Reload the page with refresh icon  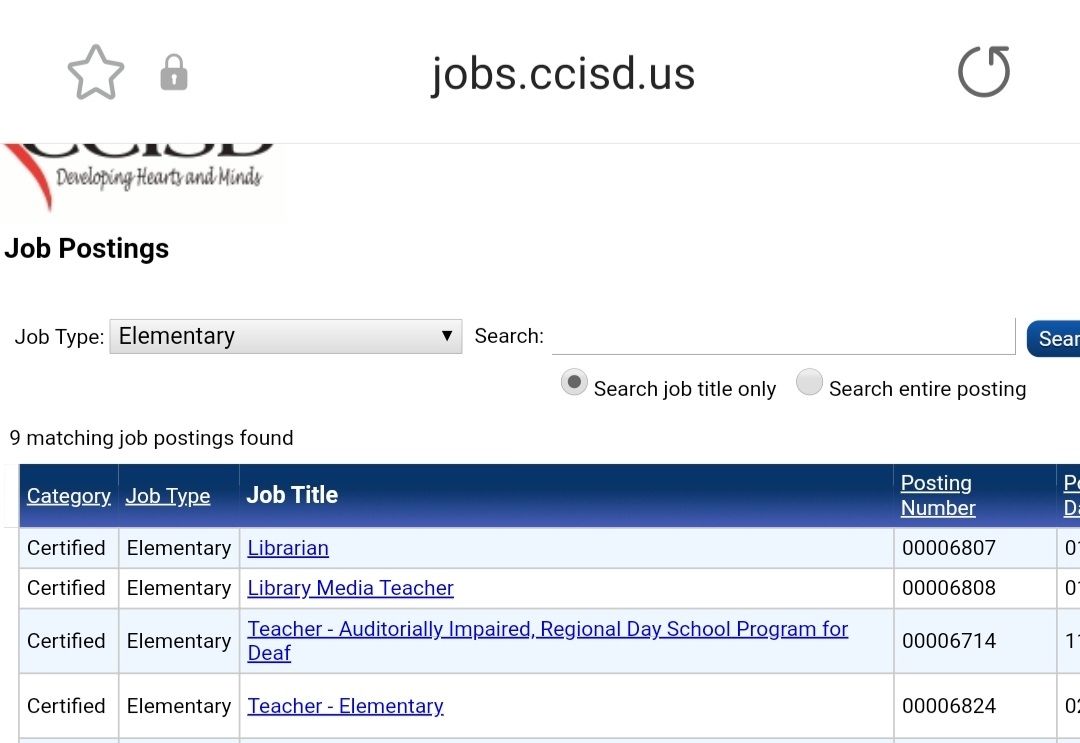tap(983, 73)
